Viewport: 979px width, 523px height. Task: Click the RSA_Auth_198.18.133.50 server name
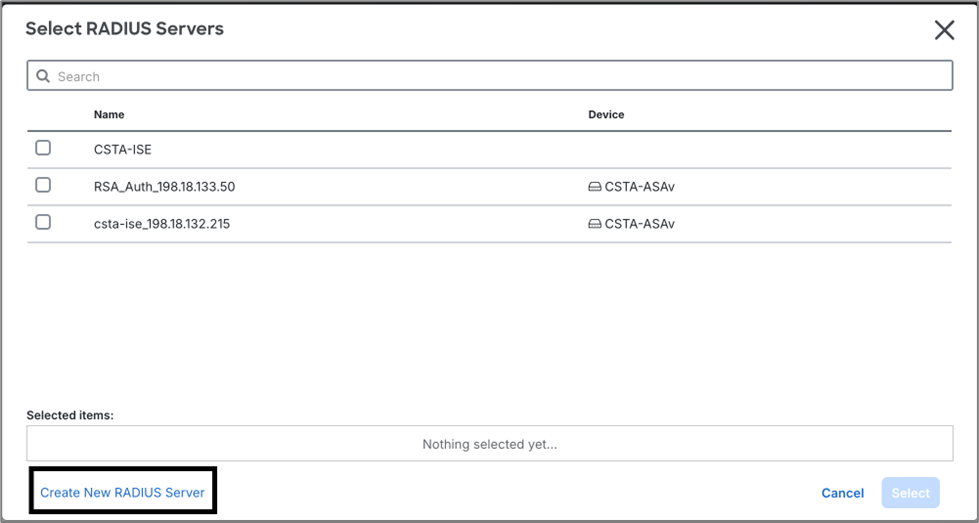(164, 186)
